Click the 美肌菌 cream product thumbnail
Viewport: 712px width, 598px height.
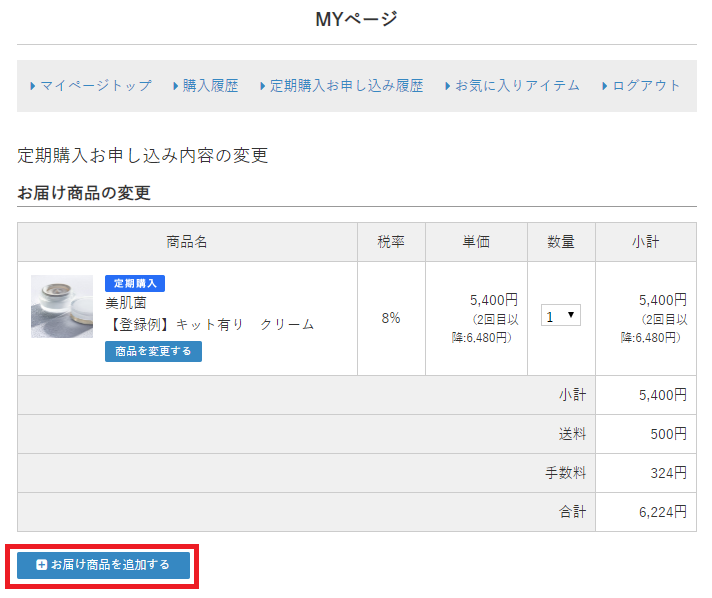[62, 306]
